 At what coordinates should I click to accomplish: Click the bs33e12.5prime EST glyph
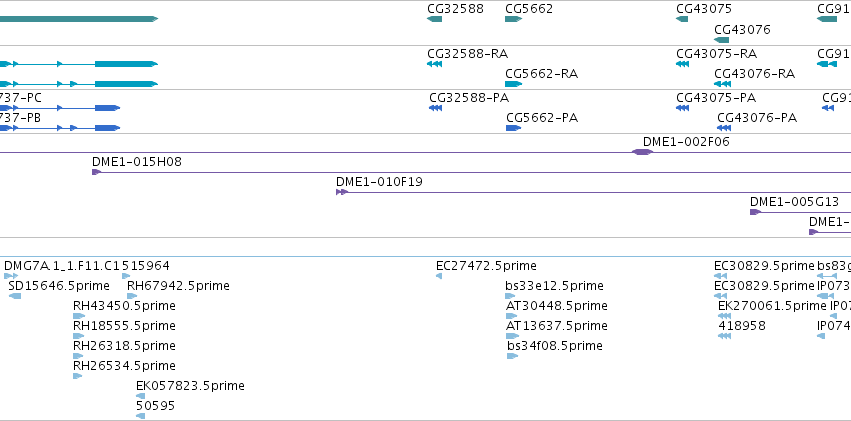510,296
